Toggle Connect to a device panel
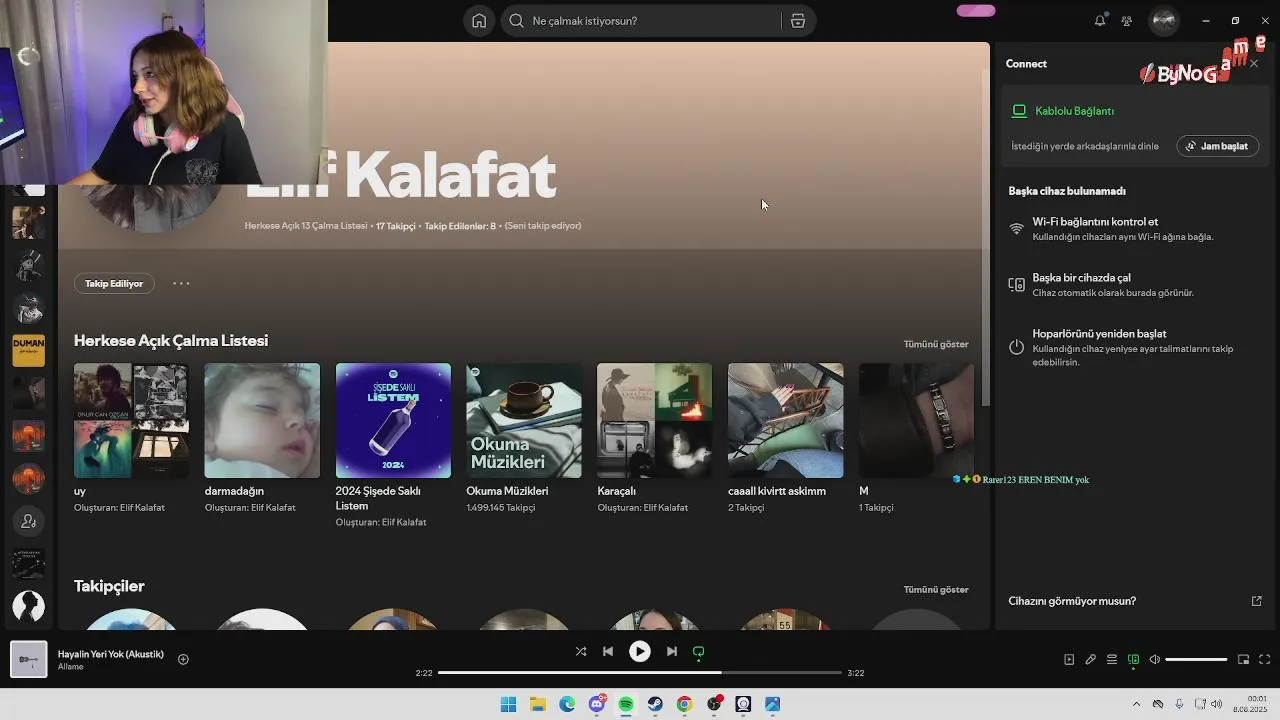Viewport: 1280px width, 720px height. [1133, 659]
